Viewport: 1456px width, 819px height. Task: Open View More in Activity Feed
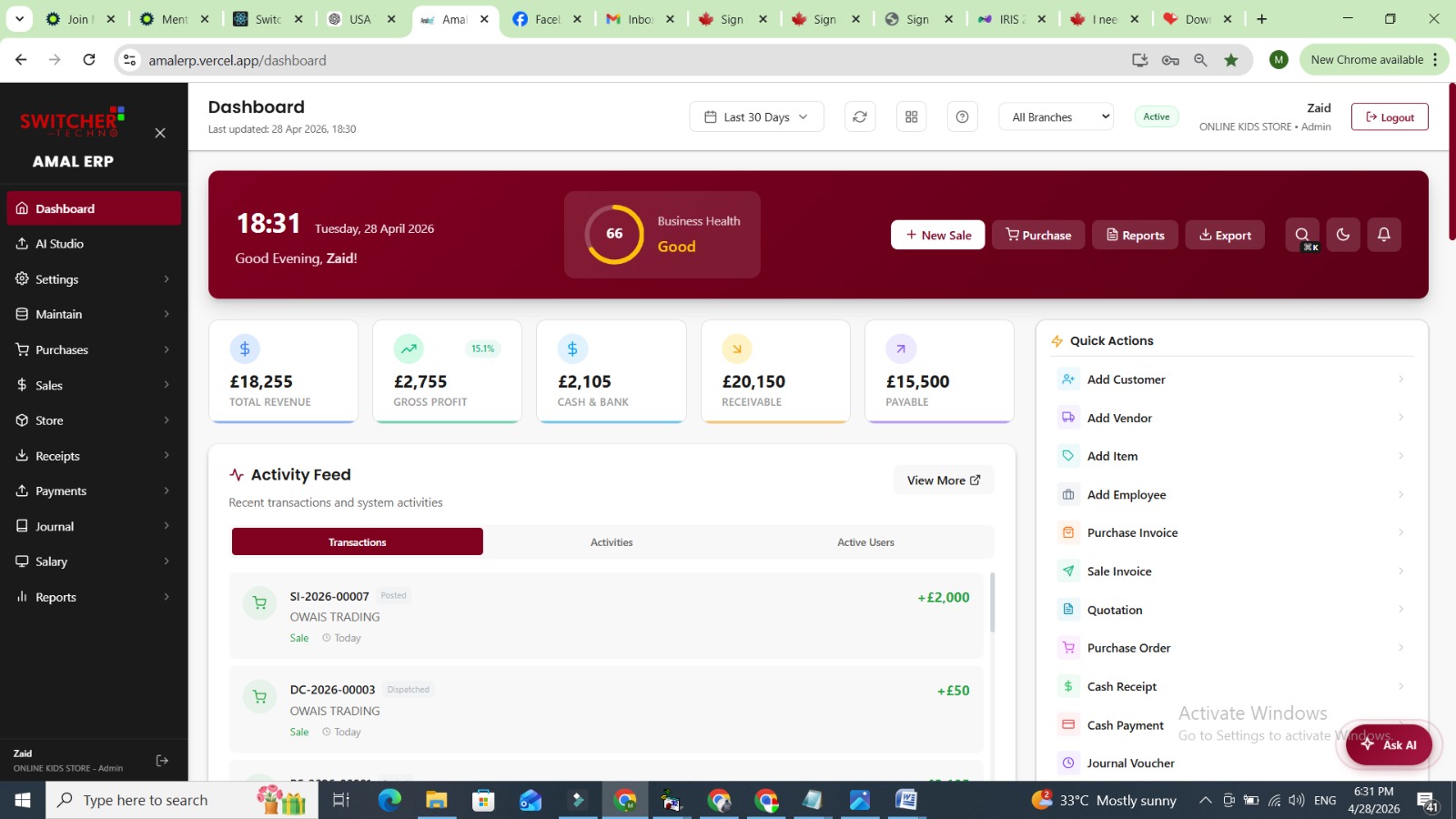tap(943, 480)
